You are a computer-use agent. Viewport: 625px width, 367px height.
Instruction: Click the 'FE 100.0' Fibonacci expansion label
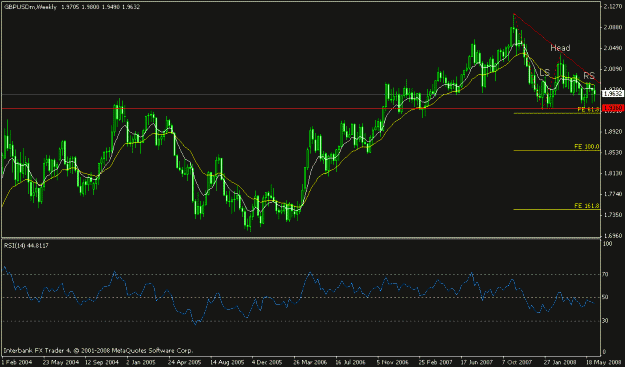click(x=586, y=147)
